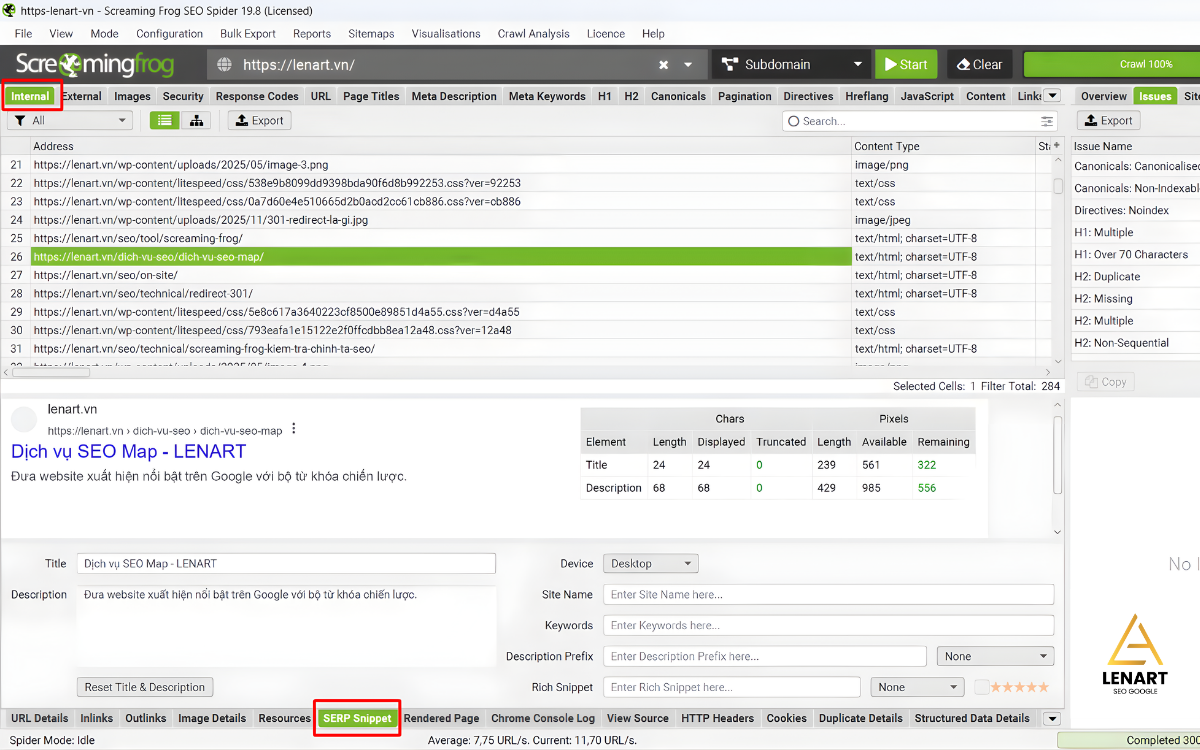Screen dimensions: 1200x750
Task: Click Reset Title & Description button
Action: (144, 687)
